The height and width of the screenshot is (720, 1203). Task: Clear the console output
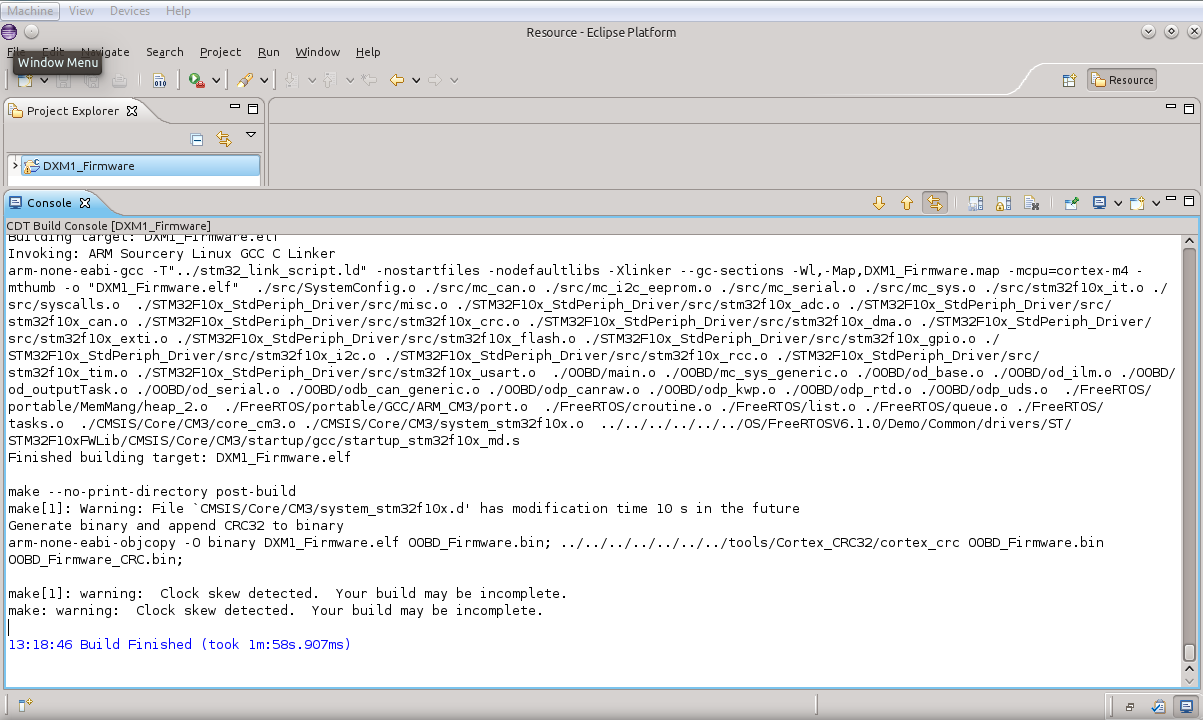1032,203
